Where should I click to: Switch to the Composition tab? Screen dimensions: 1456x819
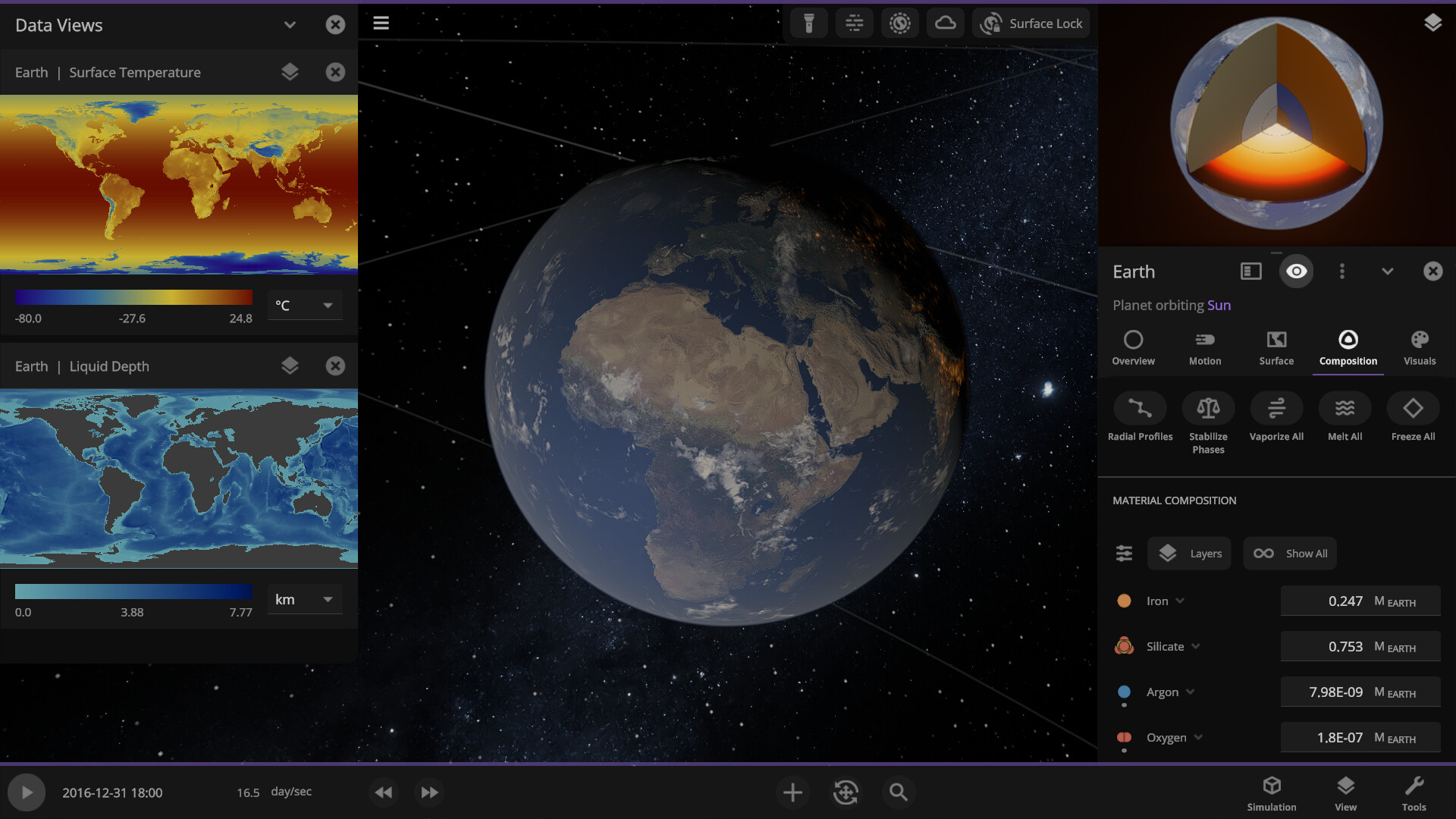pos(1348,347)
